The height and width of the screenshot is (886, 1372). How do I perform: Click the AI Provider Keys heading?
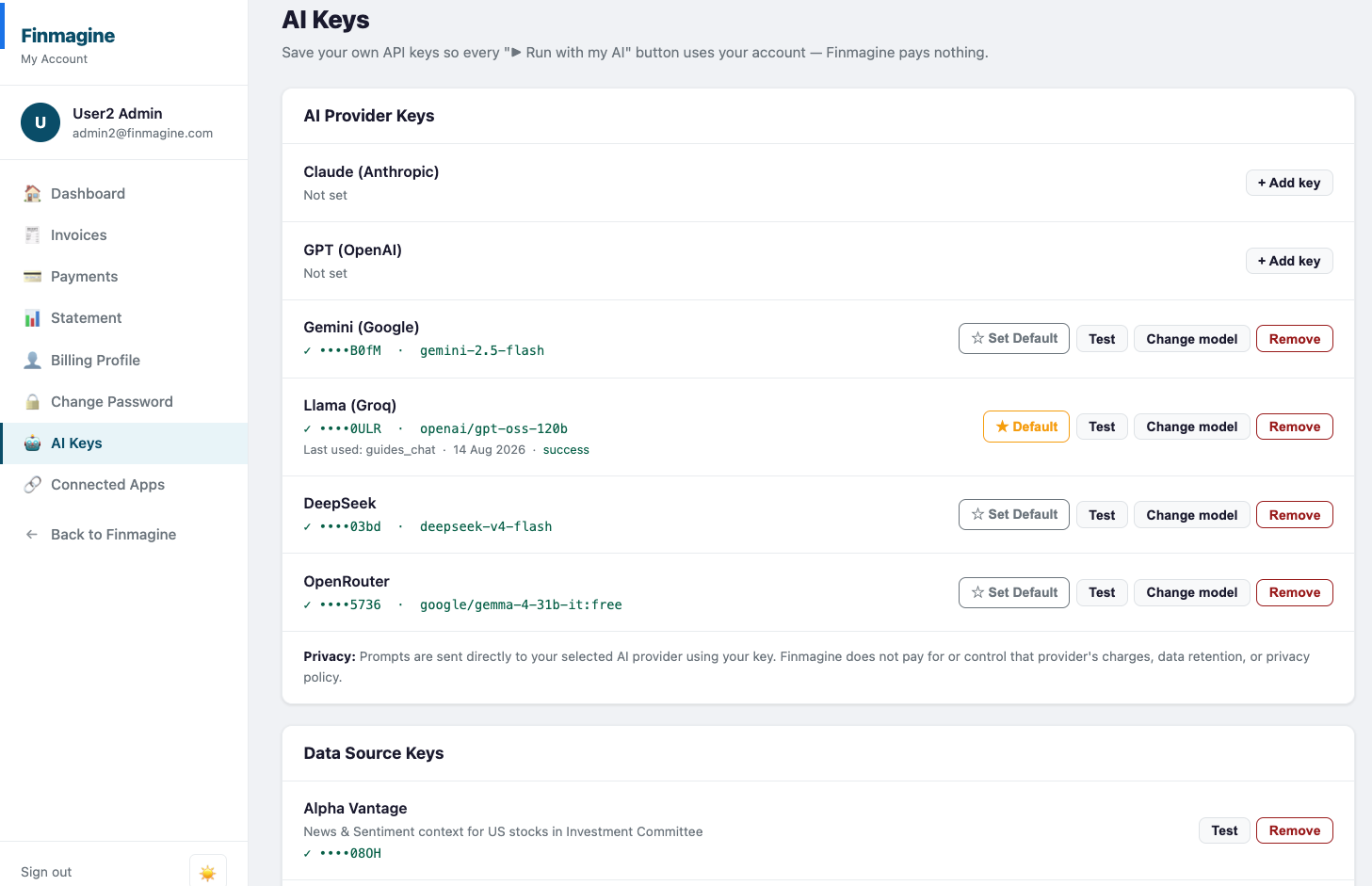(x=369, y=116)
